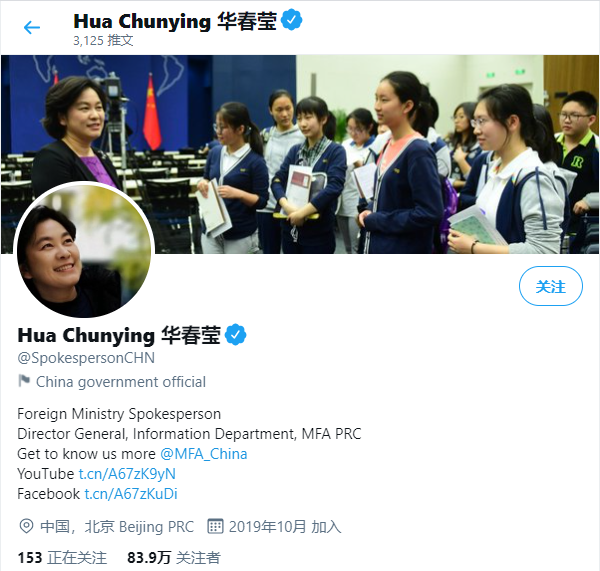Open the circular profile picture
This screenshot has width=600, height=571.
click(x=84, y=250)
